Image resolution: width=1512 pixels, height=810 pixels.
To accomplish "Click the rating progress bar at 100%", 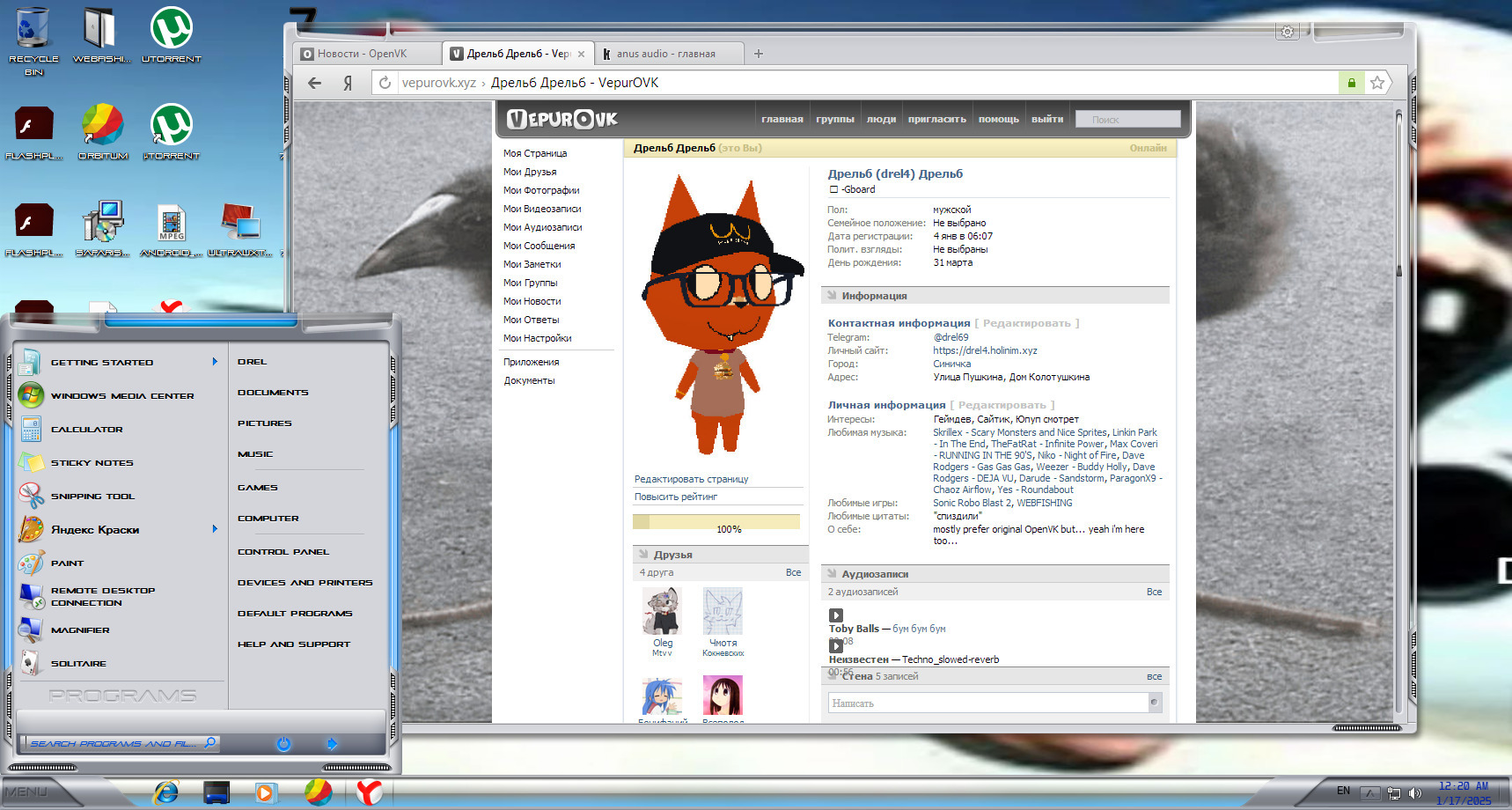I will [716, 522].
